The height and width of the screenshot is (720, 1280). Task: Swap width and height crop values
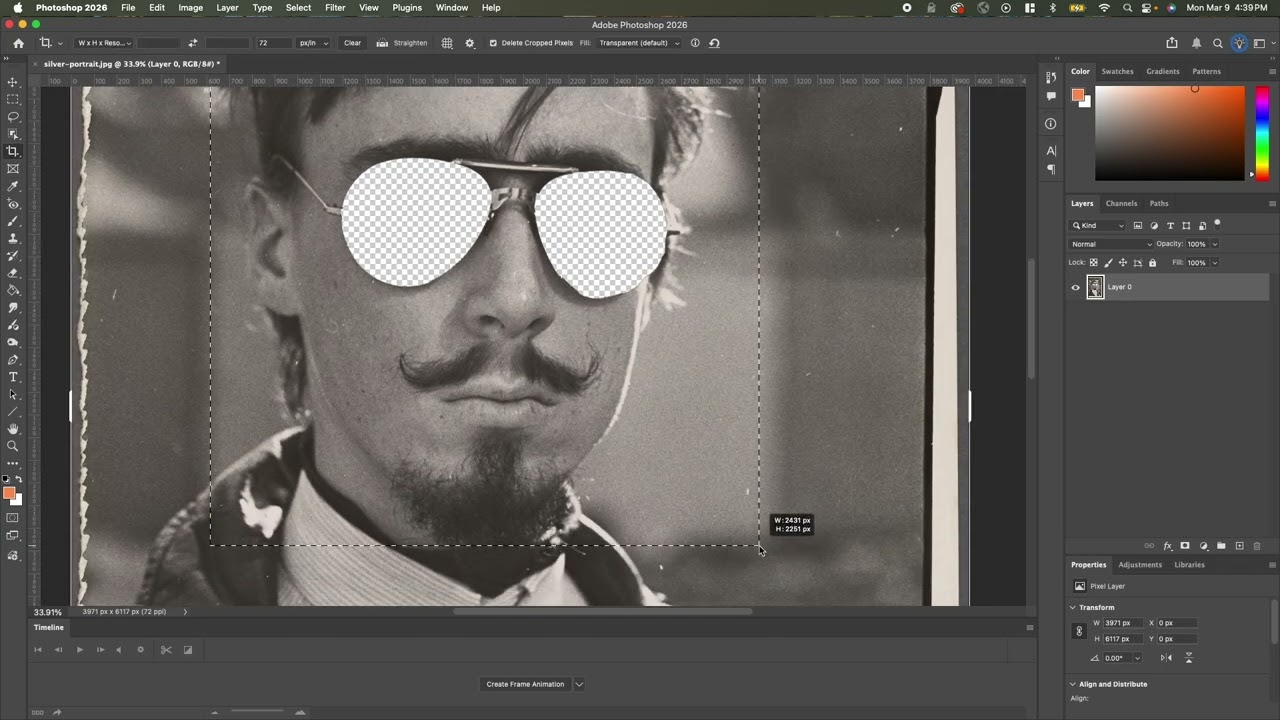click(x=192, y=43)
